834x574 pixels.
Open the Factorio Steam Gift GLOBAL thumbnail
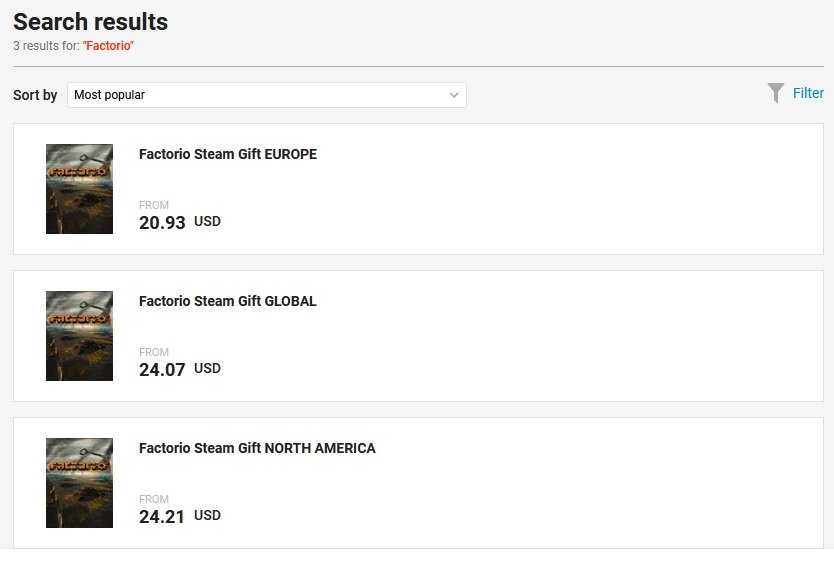coord(79,336)
